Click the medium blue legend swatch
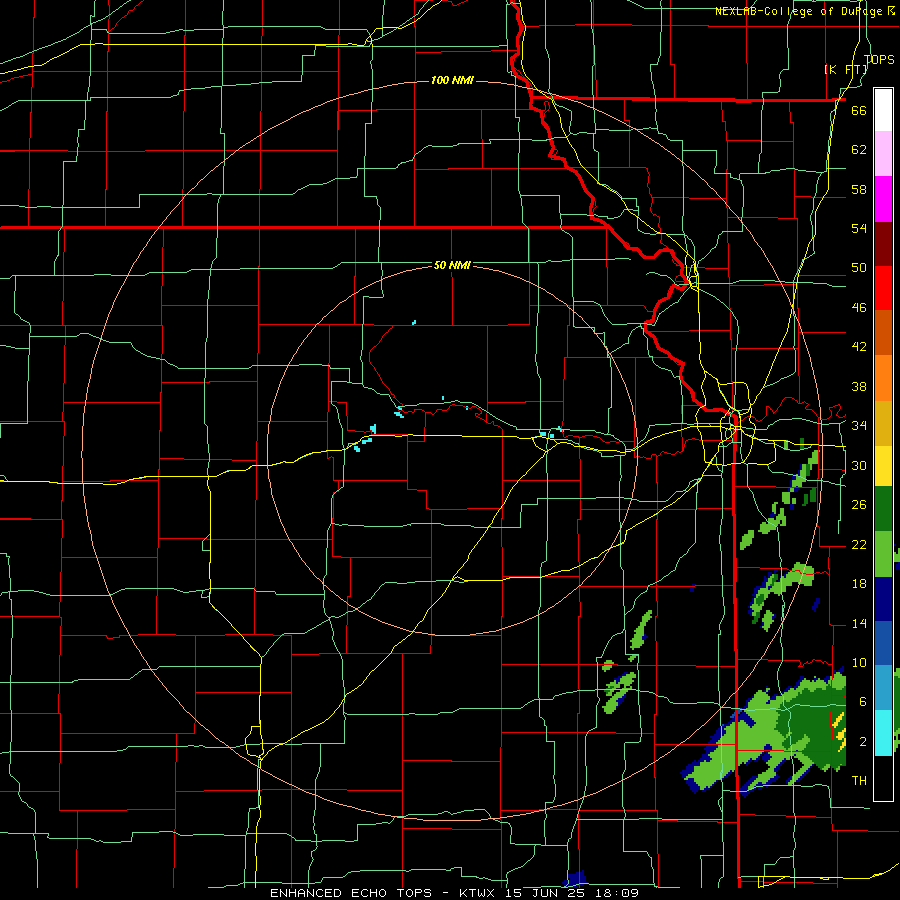This screenshot has height=900, width=900. [x=883, y=643]
